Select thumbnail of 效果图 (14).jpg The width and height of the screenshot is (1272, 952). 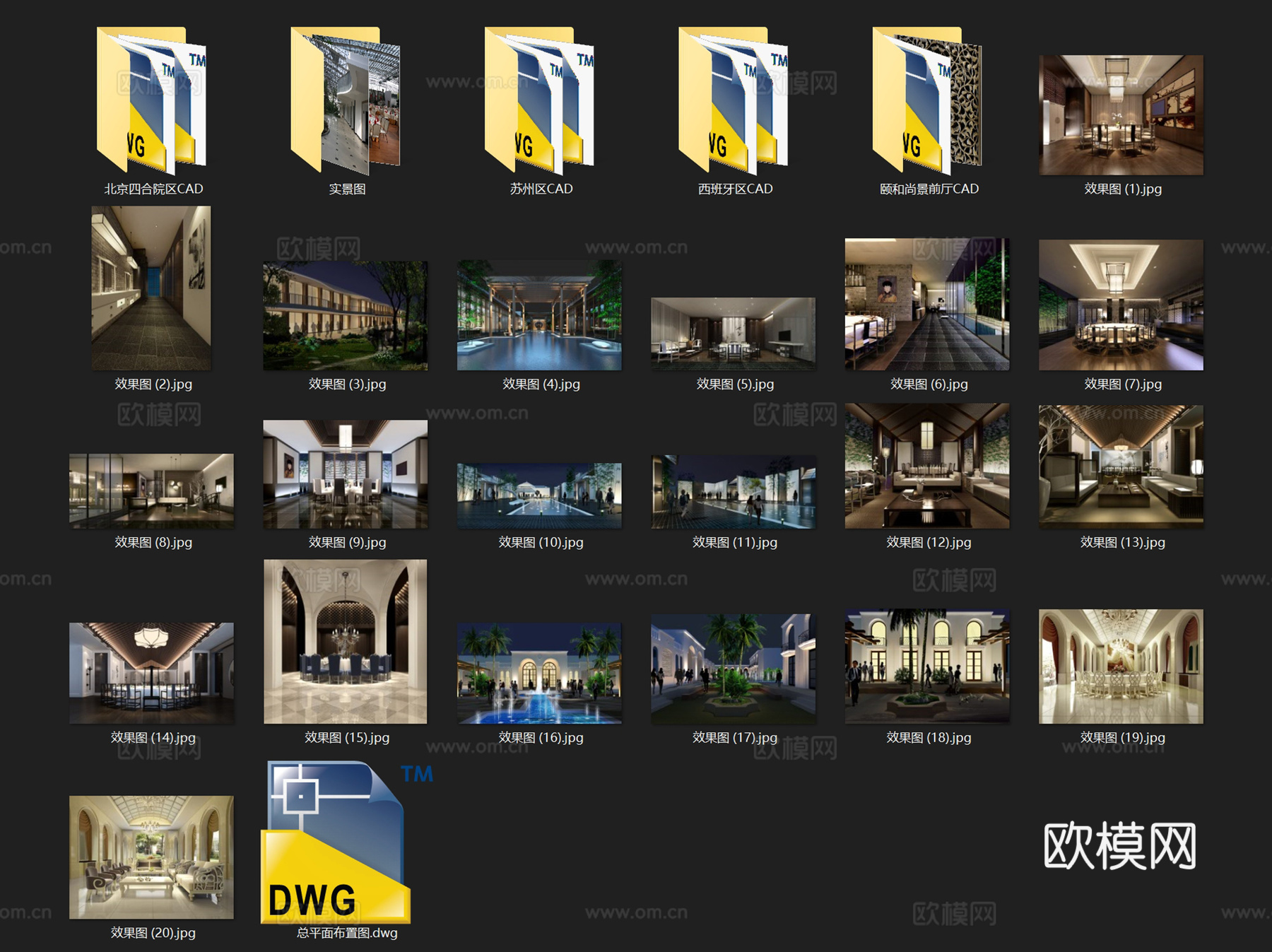(x=151, y=673)
